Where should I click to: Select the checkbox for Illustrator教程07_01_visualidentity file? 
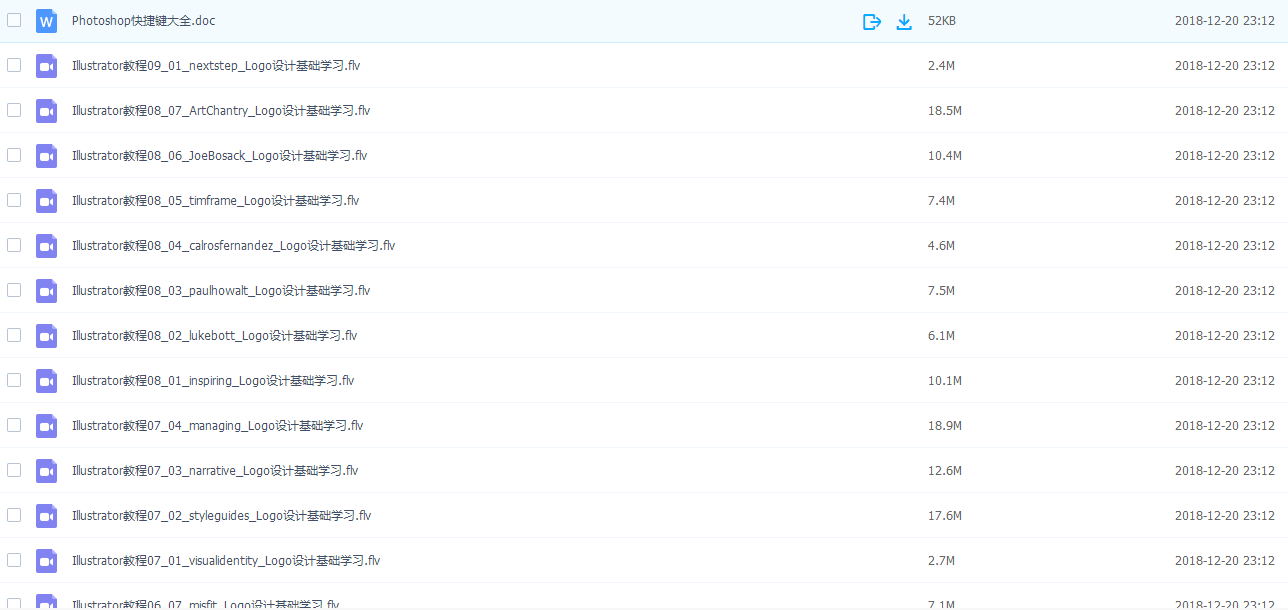14,560
